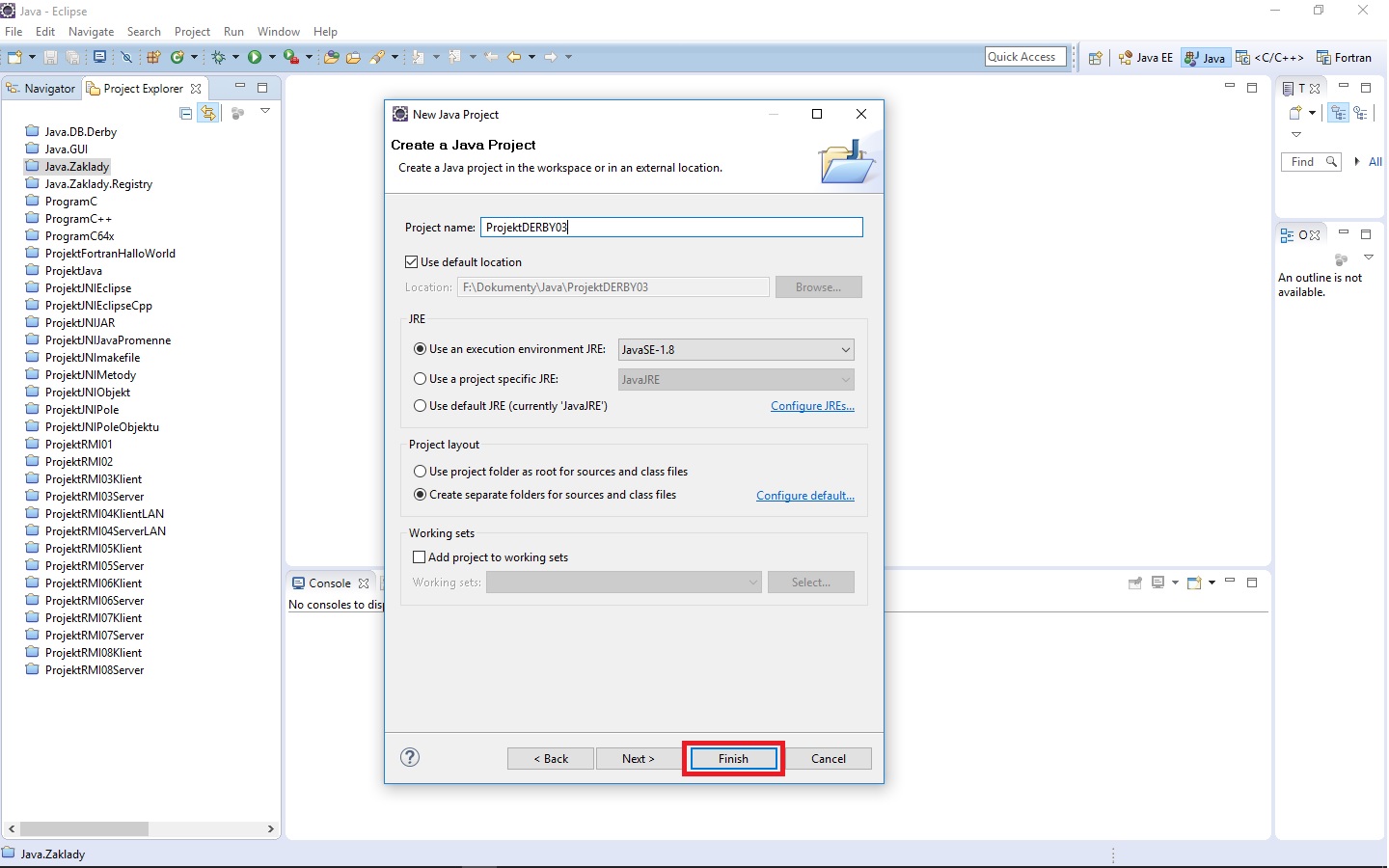Screen dimensions: 1389x868
Task: Open Project Explorer view menu triangle
Action: tap(265, 112)
